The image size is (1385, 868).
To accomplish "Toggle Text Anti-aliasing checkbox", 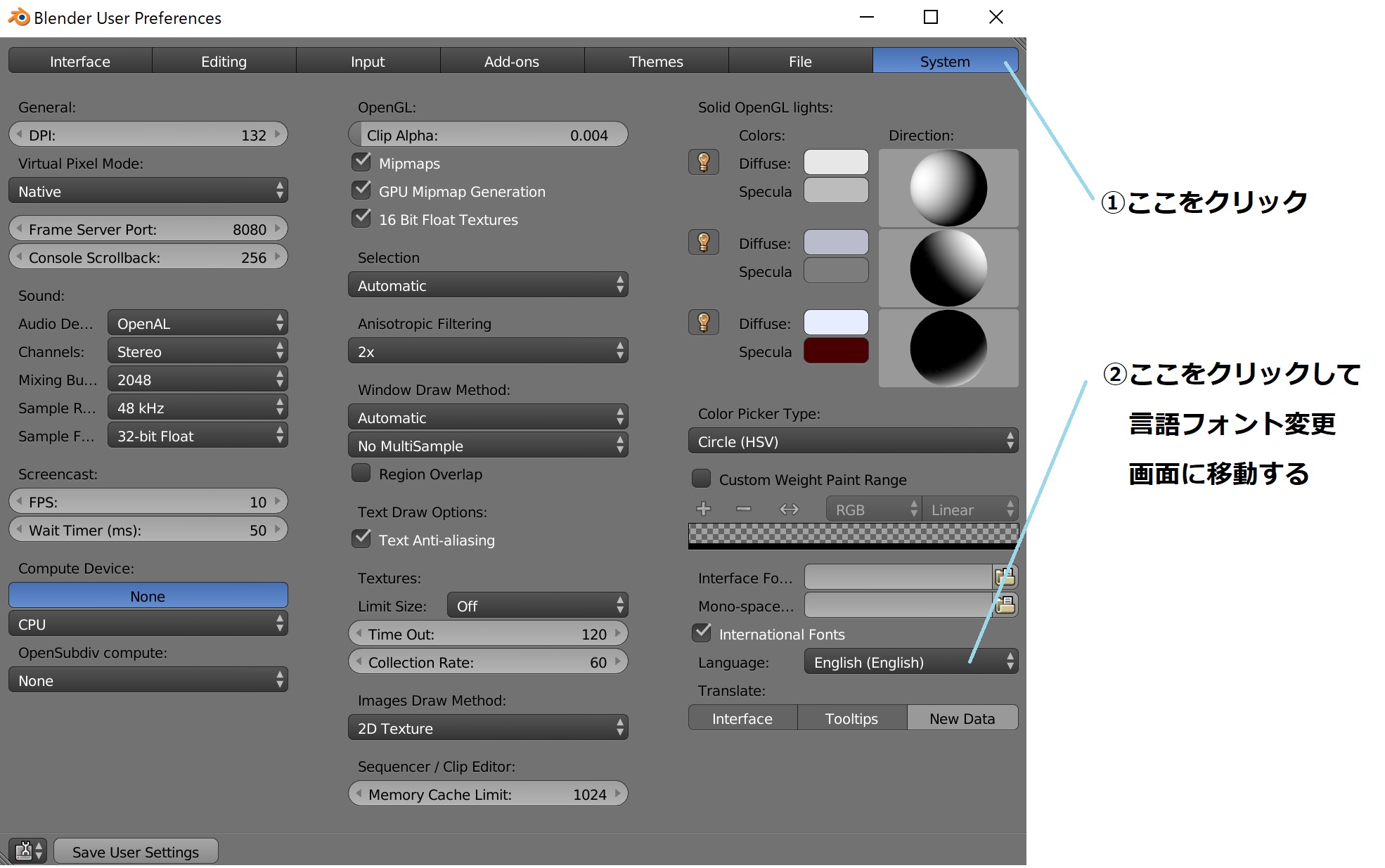I will pyautogui.click(x=361, y=538).
